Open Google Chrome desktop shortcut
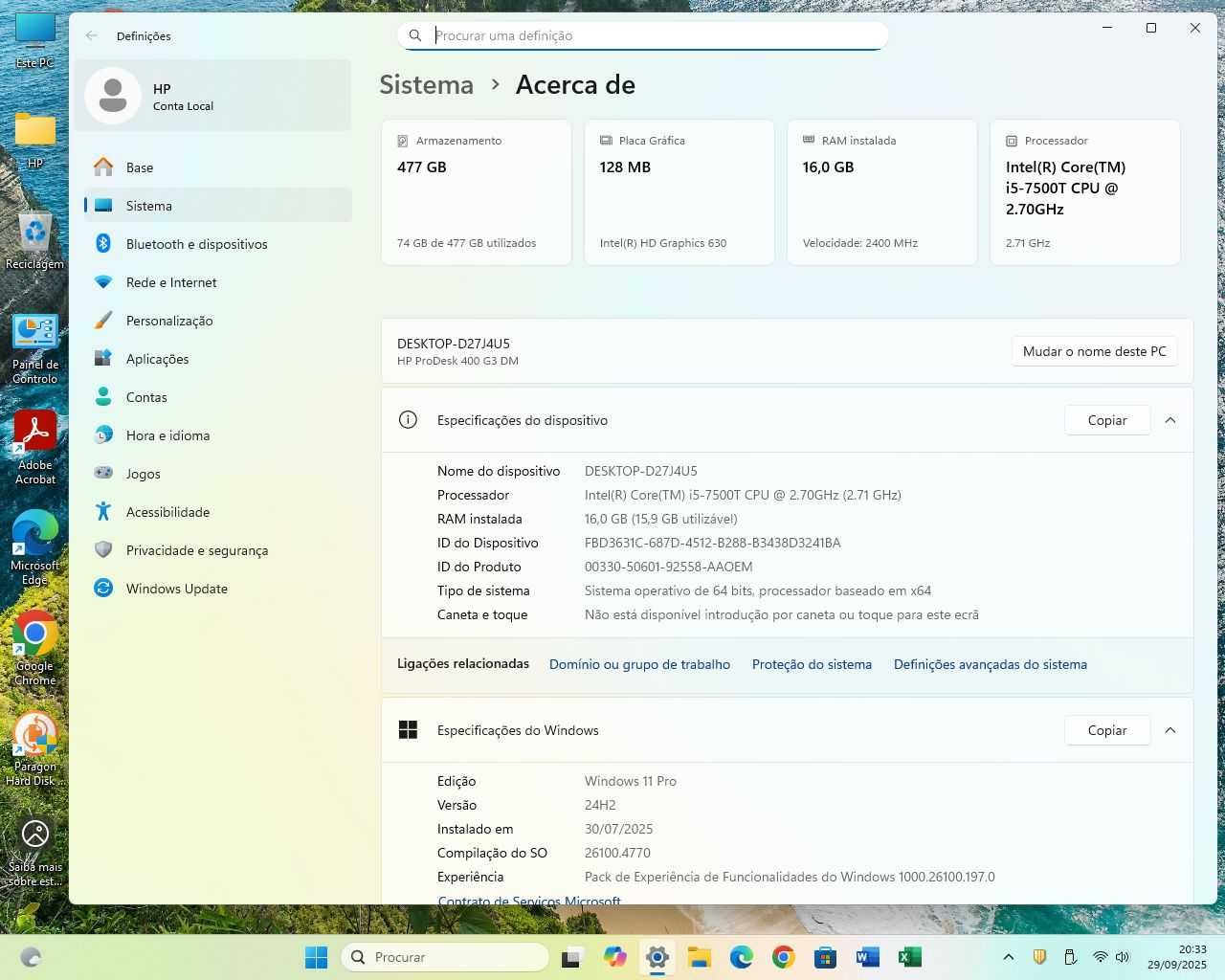1225x980 pixels. 35,649
